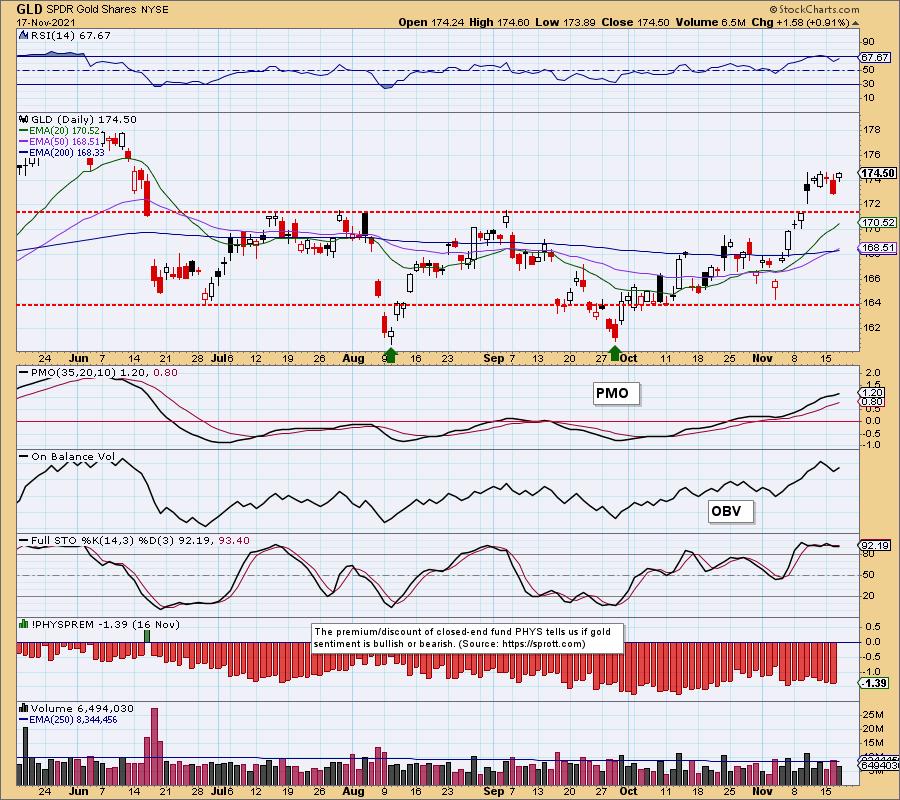The height and width of the screenshot is (800, 900).
Task: Click the bar icon beside Volume 6,494,030
Action: pyautogui.click(x=24, y=708)
